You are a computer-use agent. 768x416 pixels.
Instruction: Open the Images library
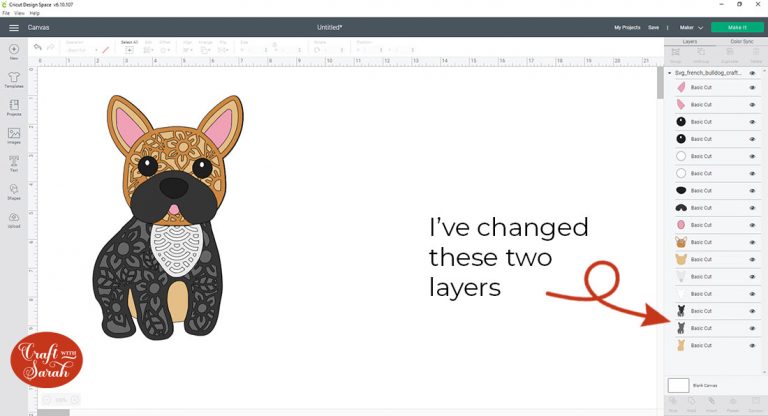(x=14, y=136)
